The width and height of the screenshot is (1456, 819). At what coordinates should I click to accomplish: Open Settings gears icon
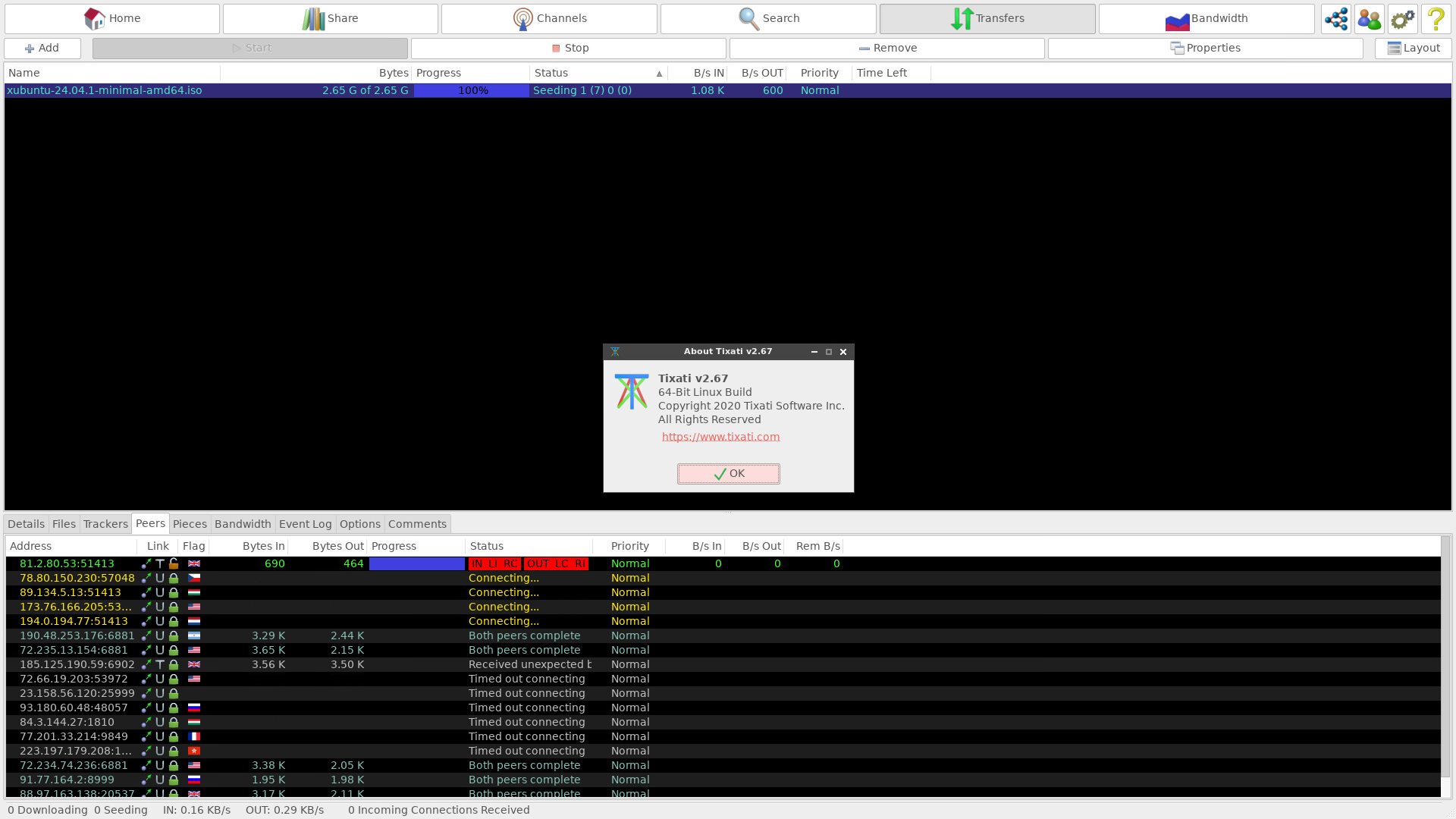pos(1402,18)
